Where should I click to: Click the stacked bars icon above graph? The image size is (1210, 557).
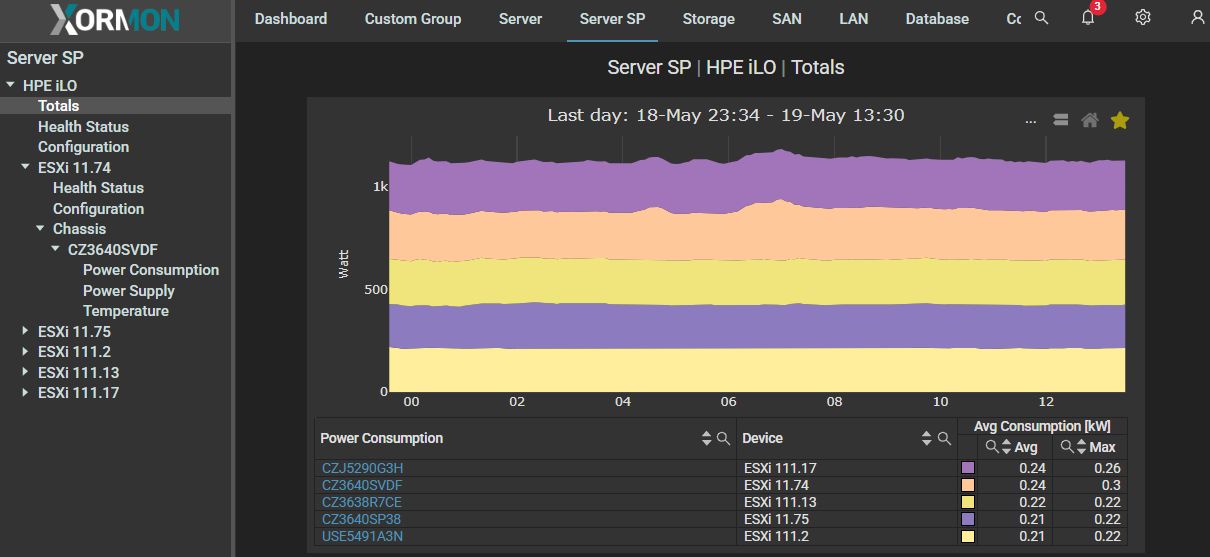click(1061, 120)
